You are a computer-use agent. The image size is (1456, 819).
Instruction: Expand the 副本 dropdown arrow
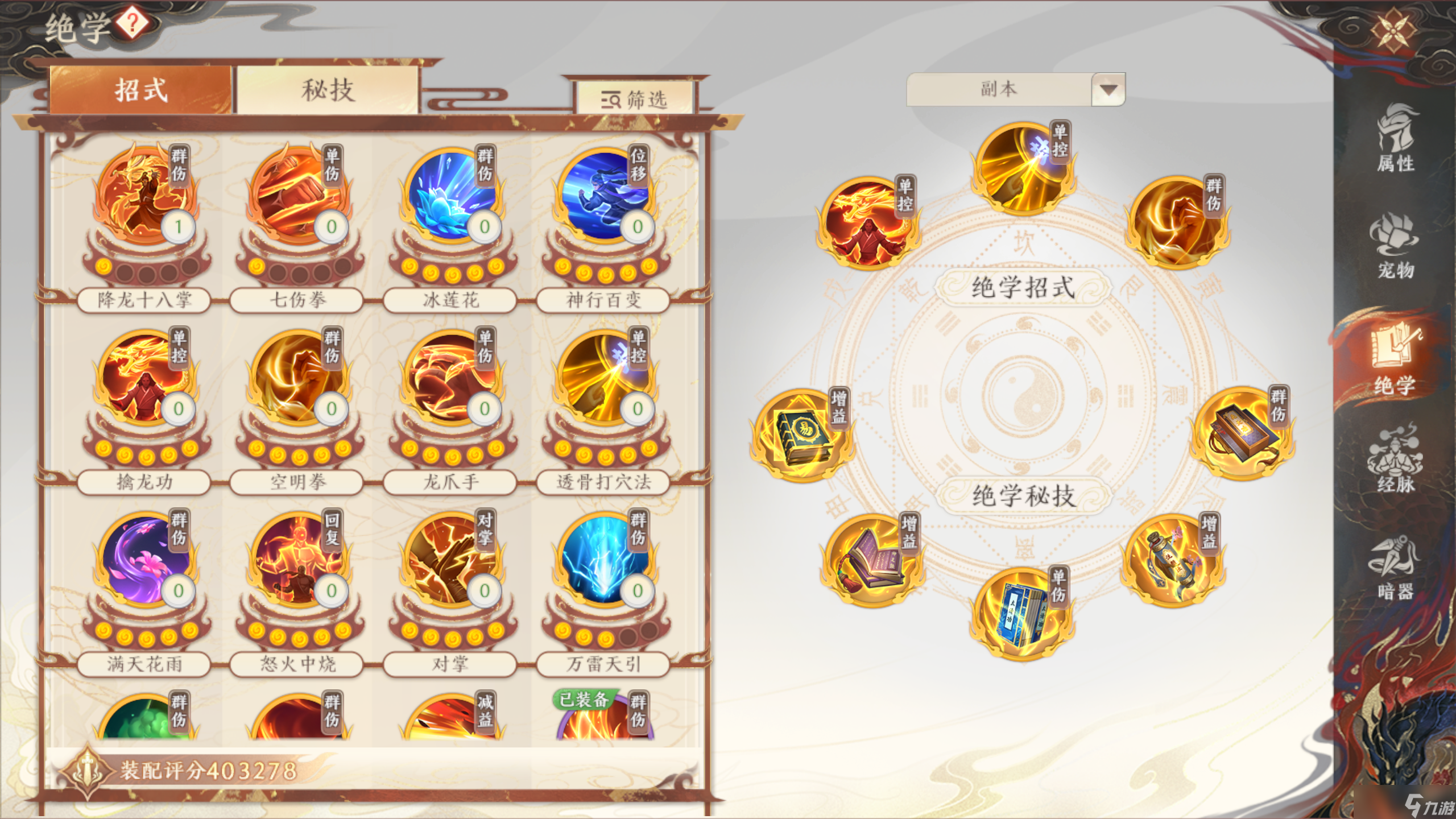point(1107,89)
